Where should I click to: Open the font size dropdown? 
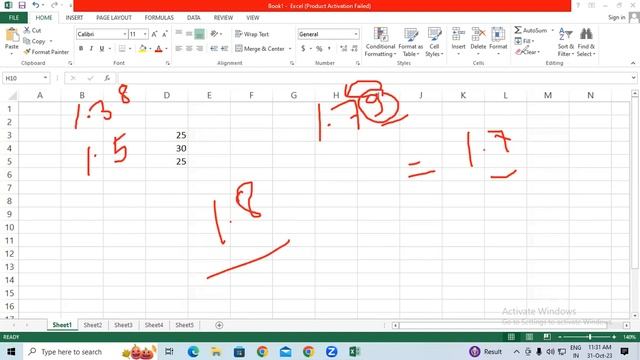145,34
